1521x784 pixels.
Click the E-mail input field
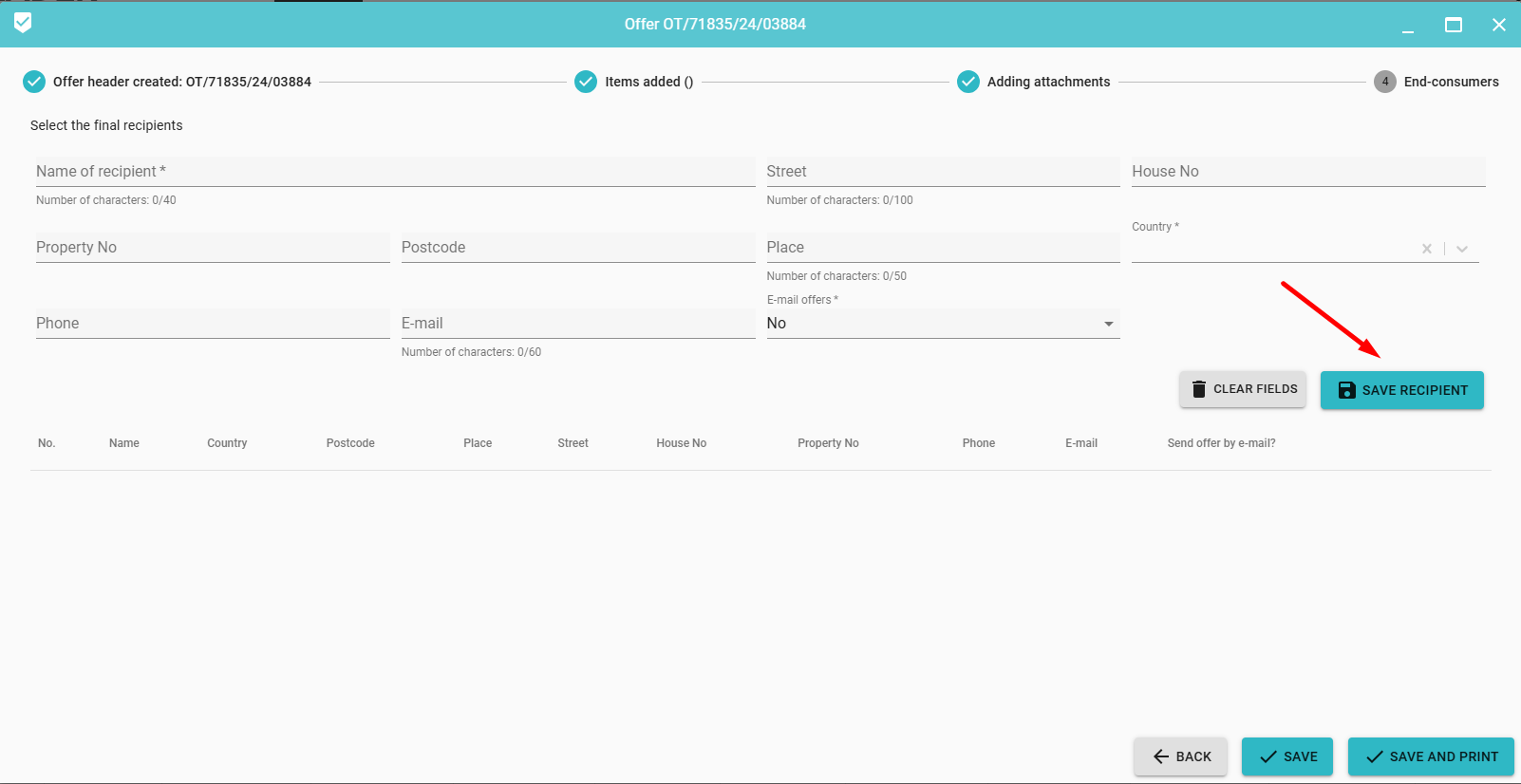click(x=577, y=324)
